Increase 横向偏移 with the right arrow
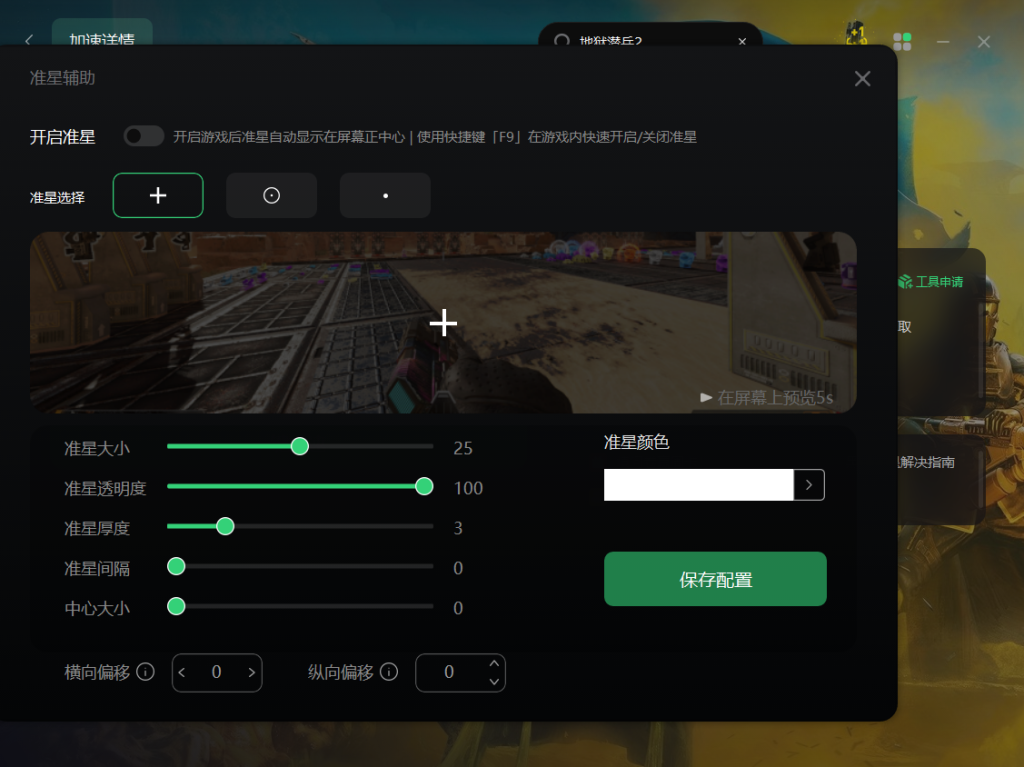Screen dimensions: 1024x767 coord(252,673)
